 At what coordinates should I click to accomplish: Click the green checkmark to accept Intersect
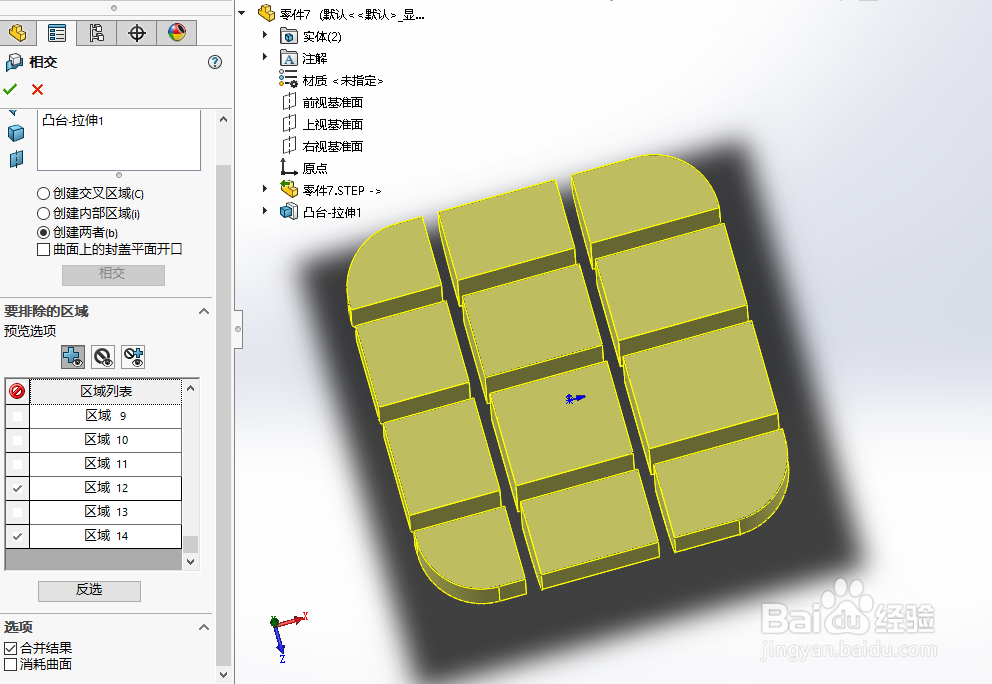[x=12, y=89]
